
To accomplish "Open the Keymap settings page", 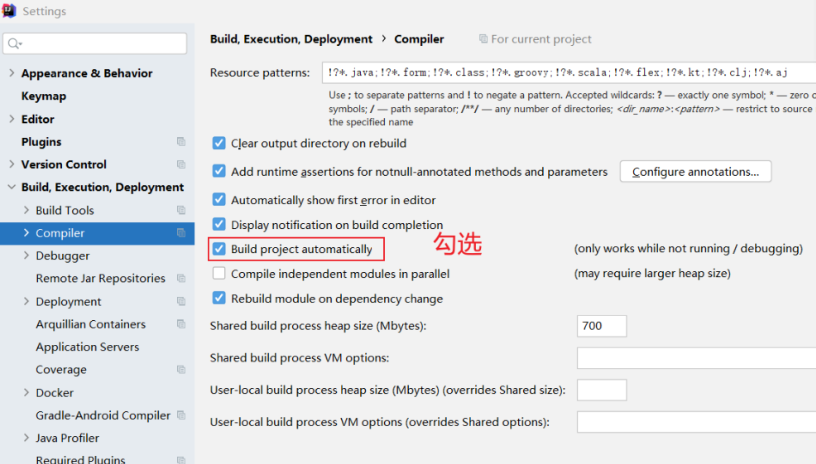I will point(43,96).
